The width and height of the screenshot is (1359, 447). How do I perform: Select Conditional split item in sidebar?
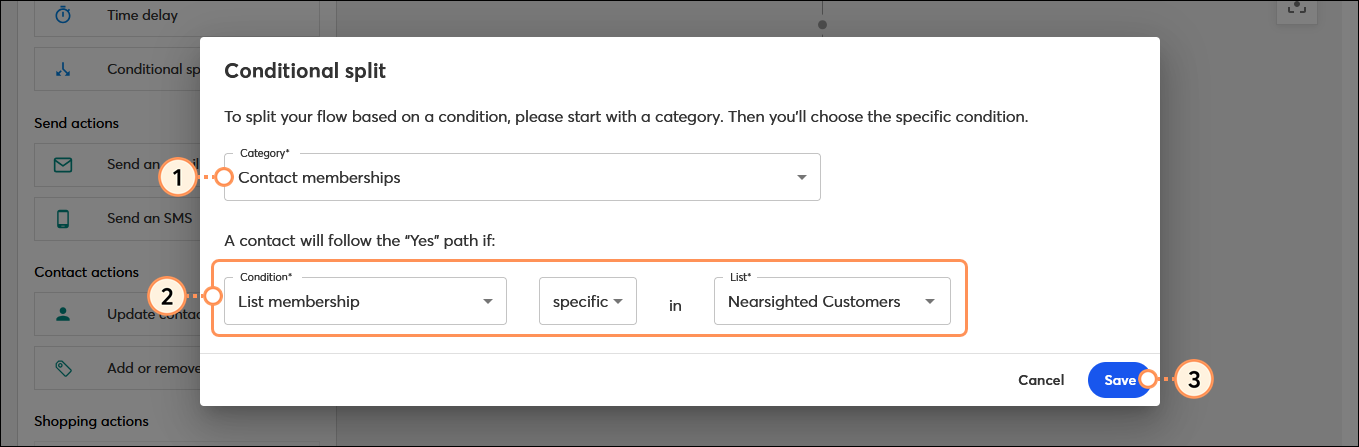(117, 70)
